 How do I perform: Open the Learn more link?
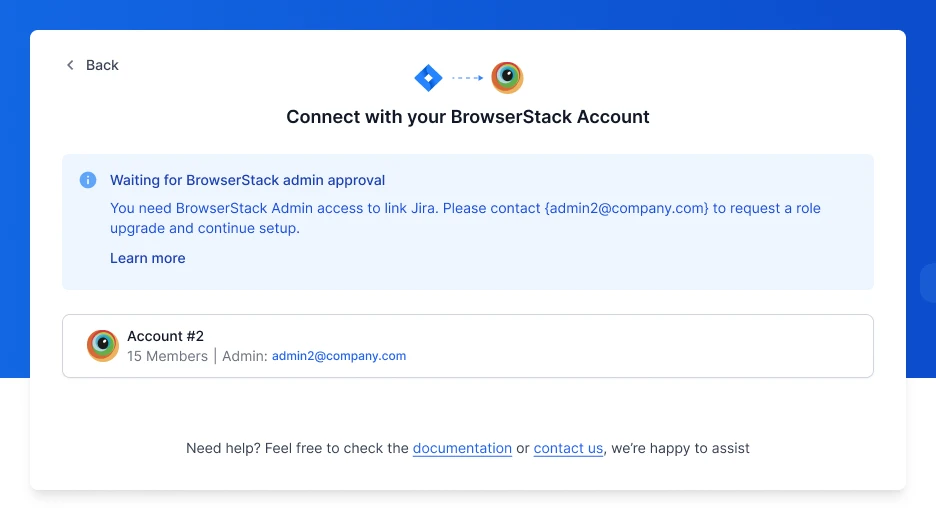click(x=147, y=258)
